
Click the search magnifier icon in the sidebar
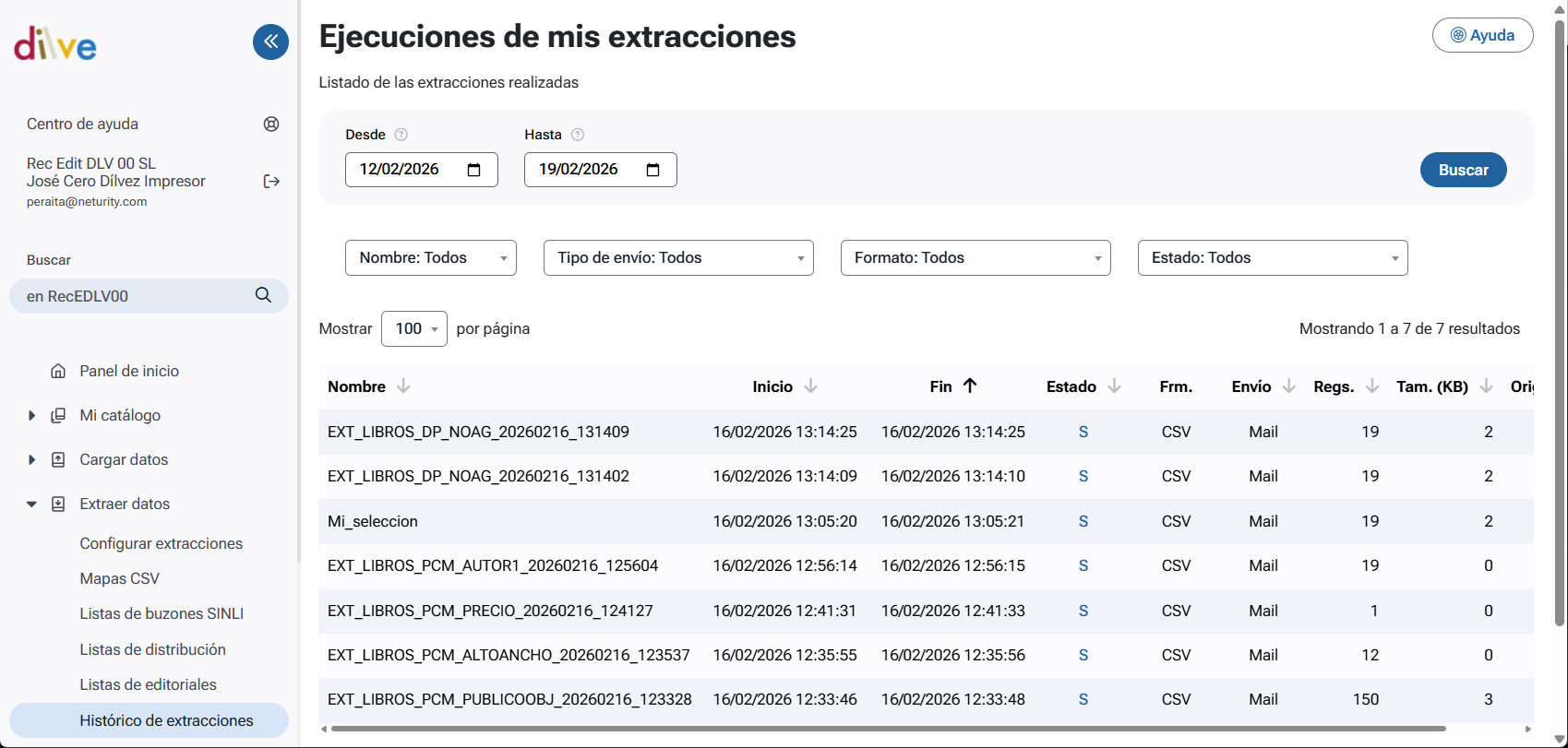coord(263,295)
